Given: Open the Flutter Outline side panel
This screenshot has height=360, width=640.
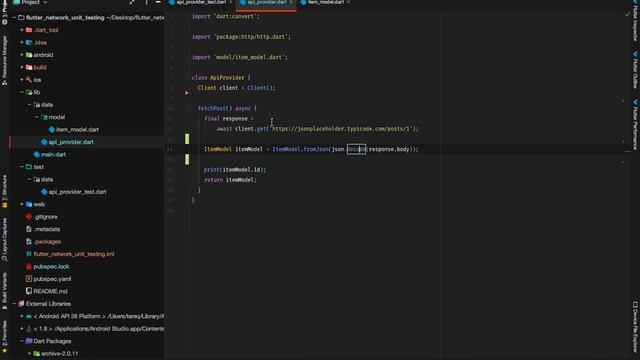Looking at the screenshot, I should (636, 70).
